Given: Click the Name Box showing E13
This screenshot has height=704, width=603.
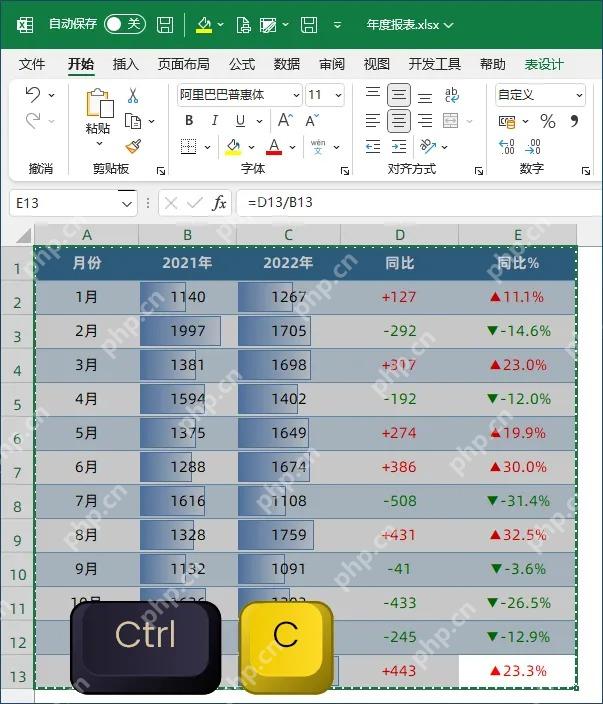Looking at the screenshot, I should 73,203.
